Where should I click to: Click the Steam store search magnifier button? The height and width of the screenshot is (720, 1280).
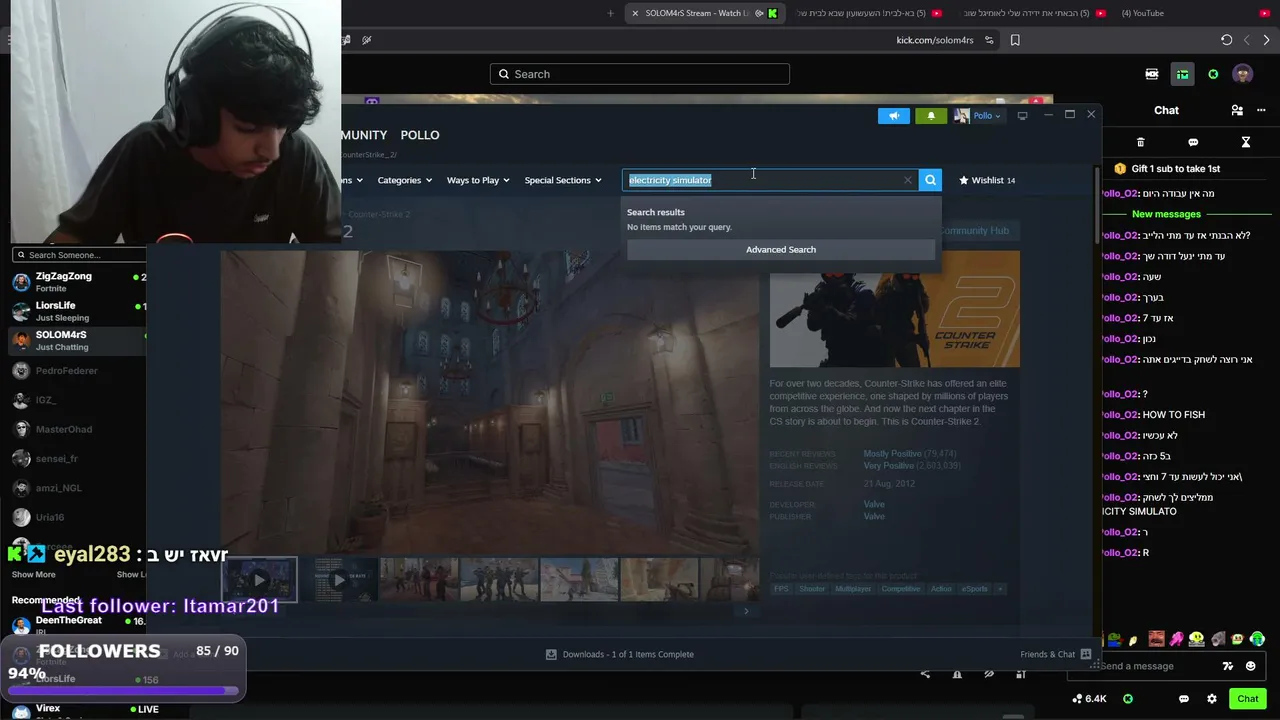click(x=930, y=180)
